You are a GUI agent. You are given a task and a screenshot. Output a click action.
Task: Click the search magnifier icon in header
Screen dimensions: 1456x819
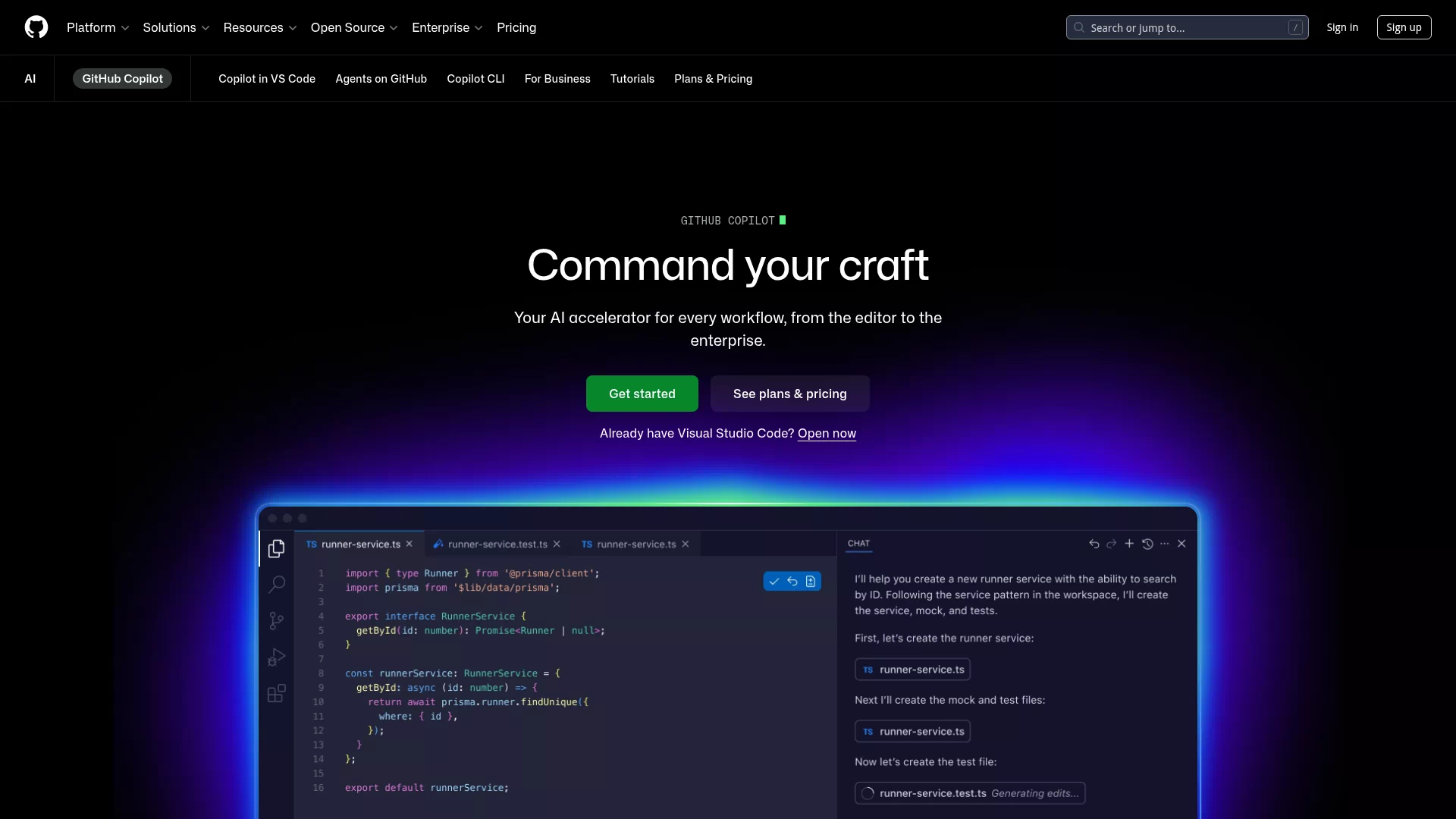[x=1079, y=27]
